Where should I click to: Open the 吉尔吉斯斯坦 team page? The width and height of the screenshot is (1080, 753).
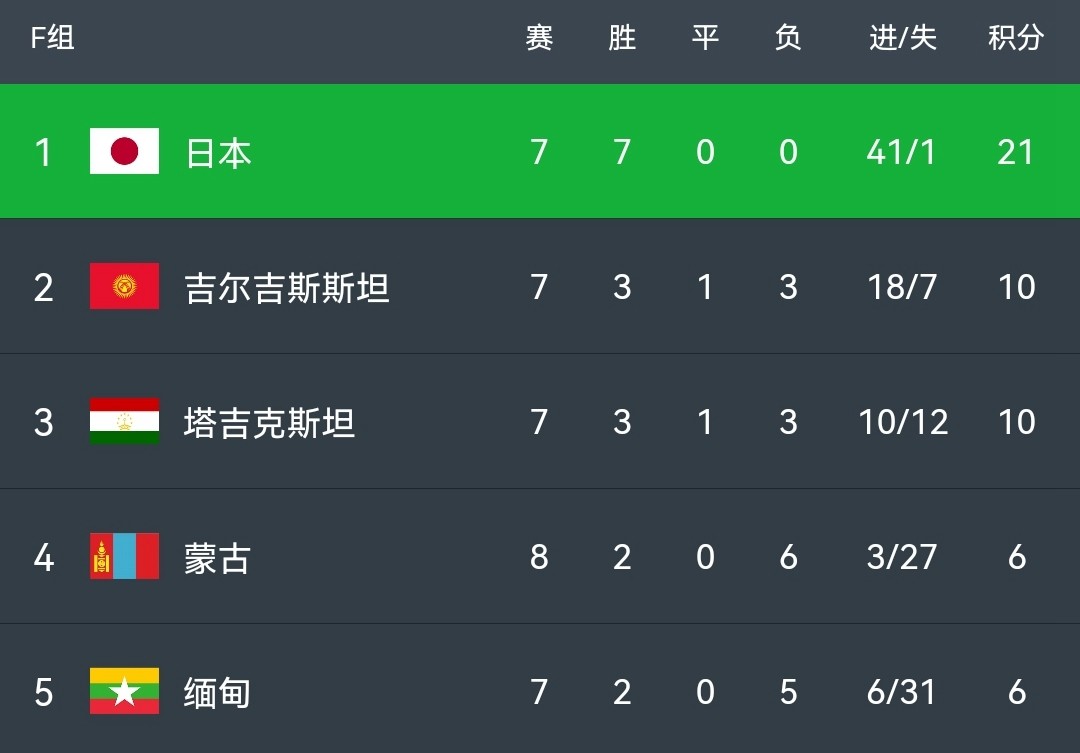pyautogui.click(x=287, y=287)
